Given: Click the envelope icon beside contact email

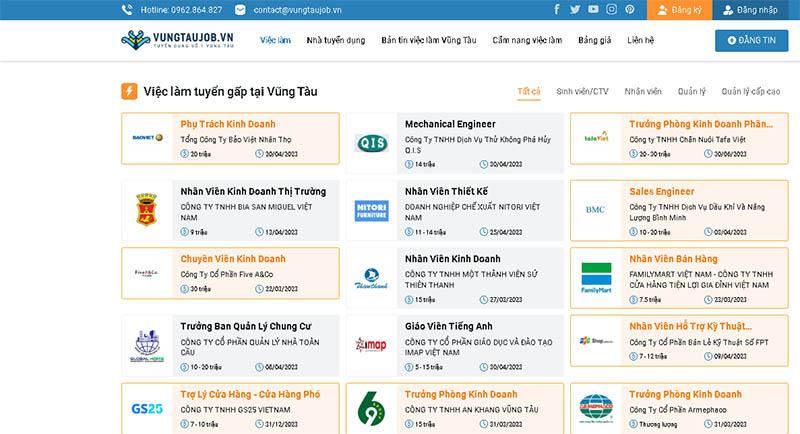Looking at the screenshot, I should 240,10.
